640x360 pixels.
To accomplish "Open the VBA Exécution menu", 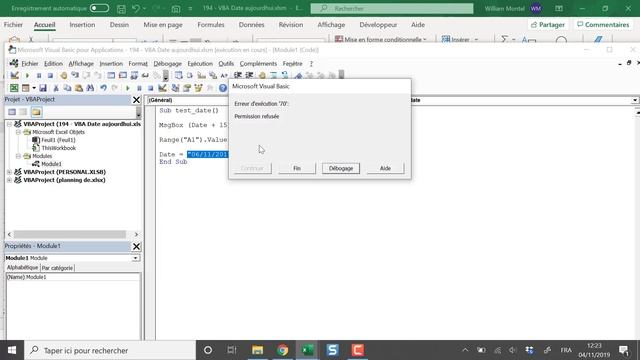I will point(200,64).
